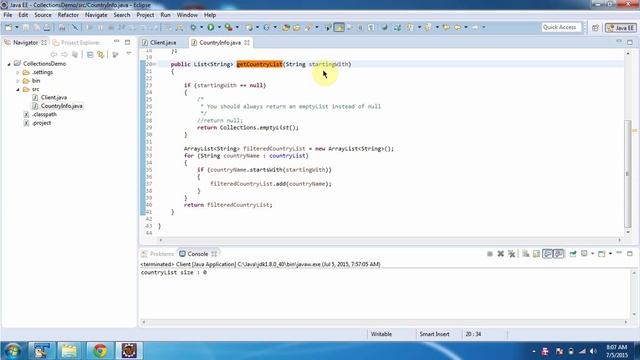The width and height of the screenshot is (640, 360).
Task: Open the Refactor menu
Action: (68, 15)
